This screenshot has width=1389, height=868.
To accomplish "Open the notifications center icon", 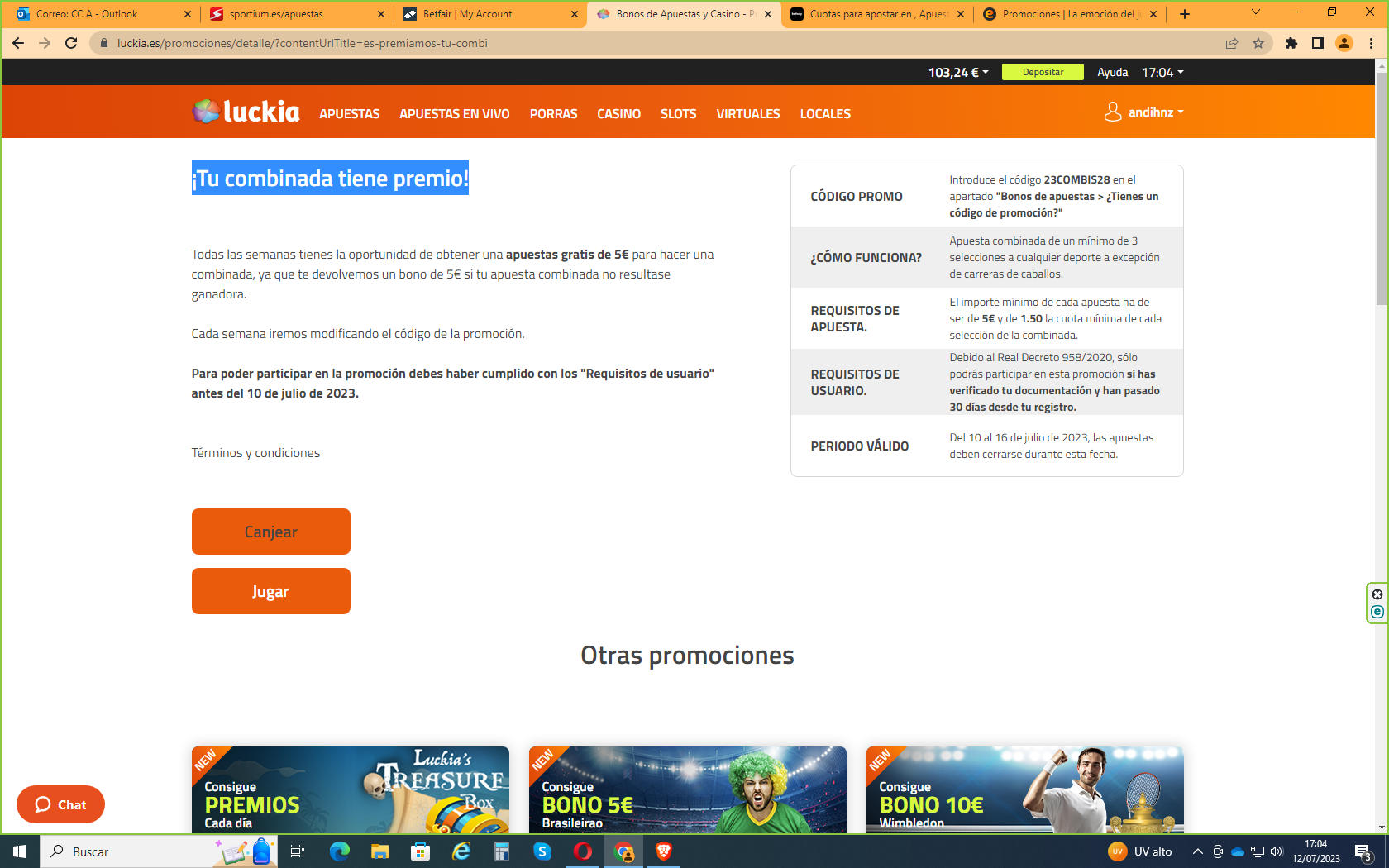I will 1363,851.
